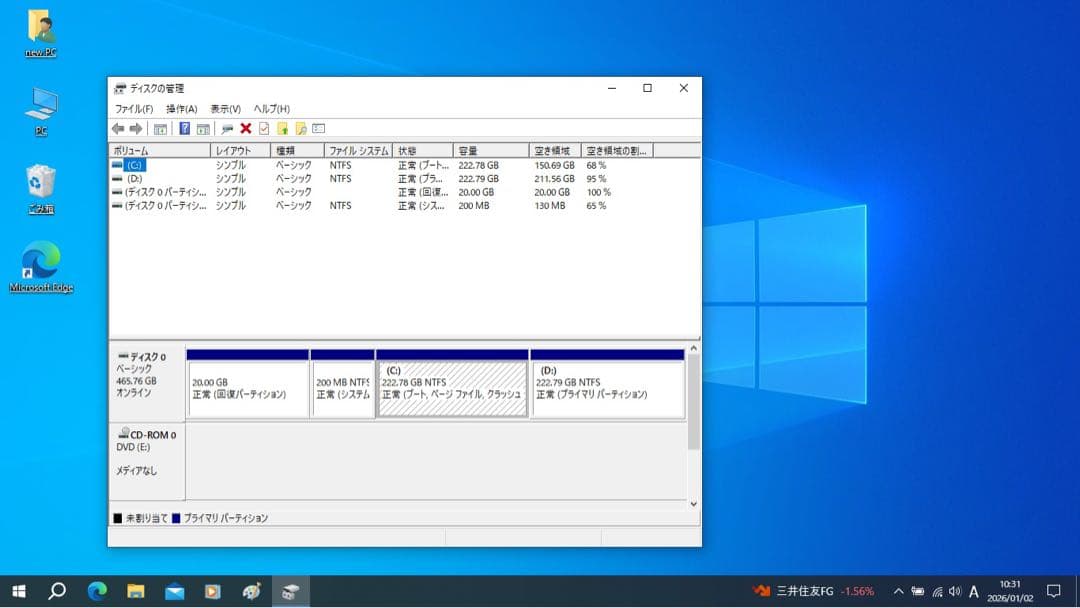Image resolution: width=1080 pixels, height=608 pixels.
Task: Open the ファイル(F) menu
Action: pyautogui.click(x=133, y=108)
